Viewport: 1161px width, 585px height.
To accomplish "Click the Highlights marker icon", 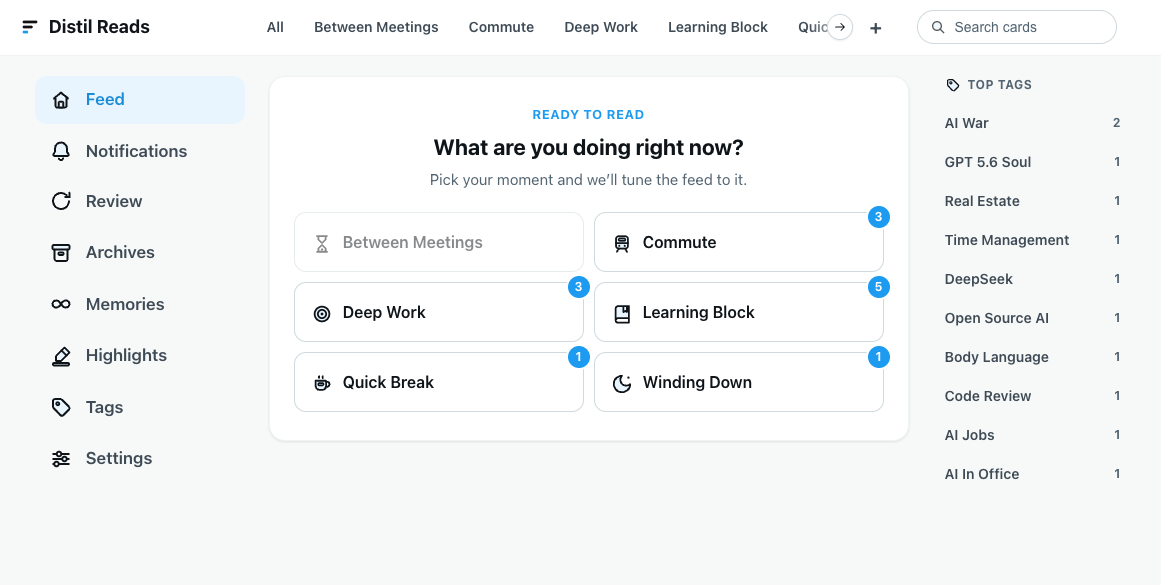I will click(x=61, y=356).
